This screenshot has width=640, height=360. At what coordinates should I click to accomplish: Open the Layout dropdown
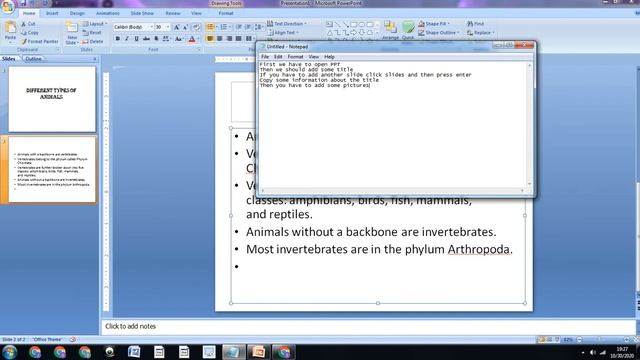[x=95, y=24]
